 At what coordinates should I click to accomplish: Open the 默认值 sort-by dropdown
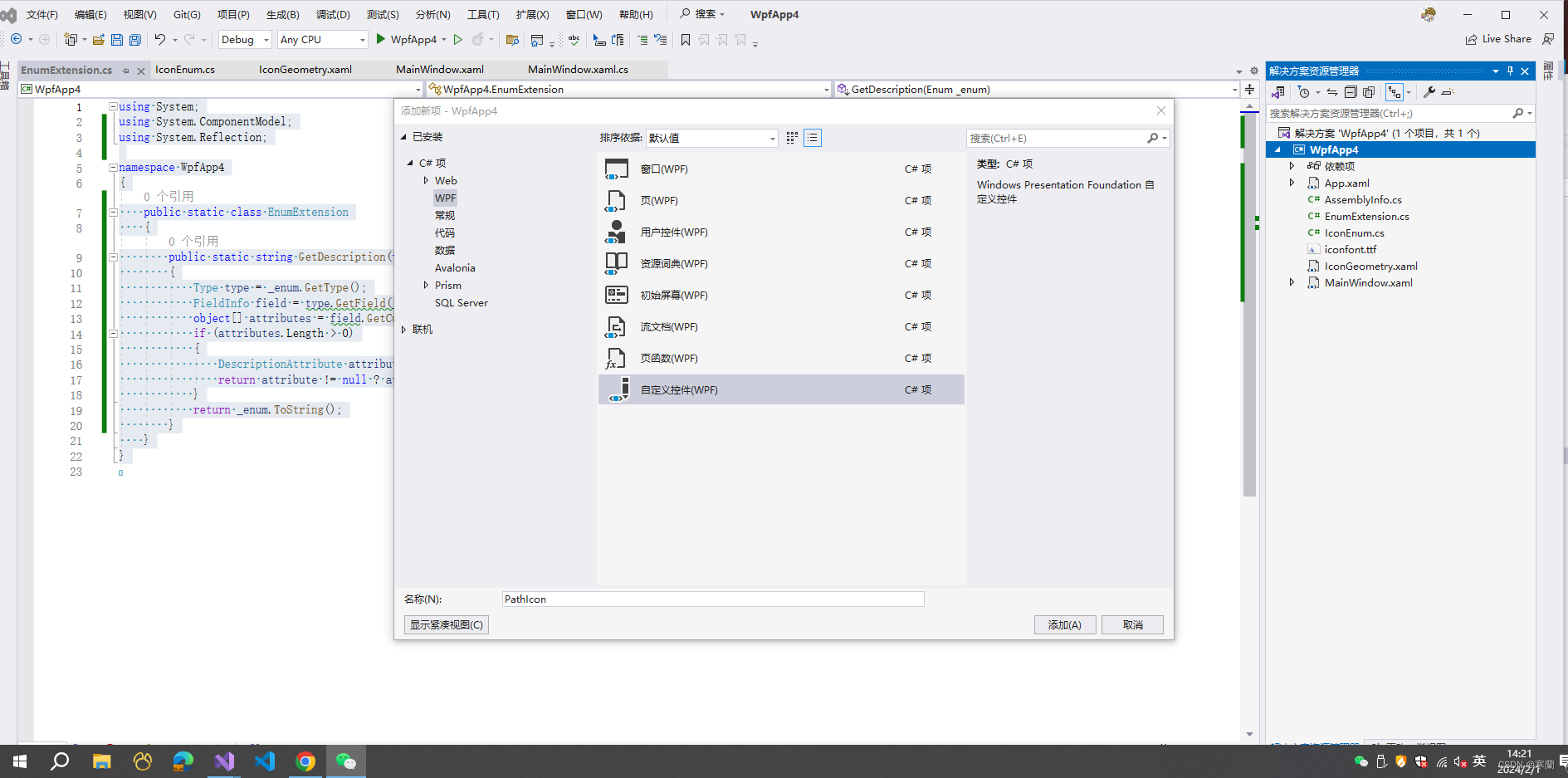711,138
